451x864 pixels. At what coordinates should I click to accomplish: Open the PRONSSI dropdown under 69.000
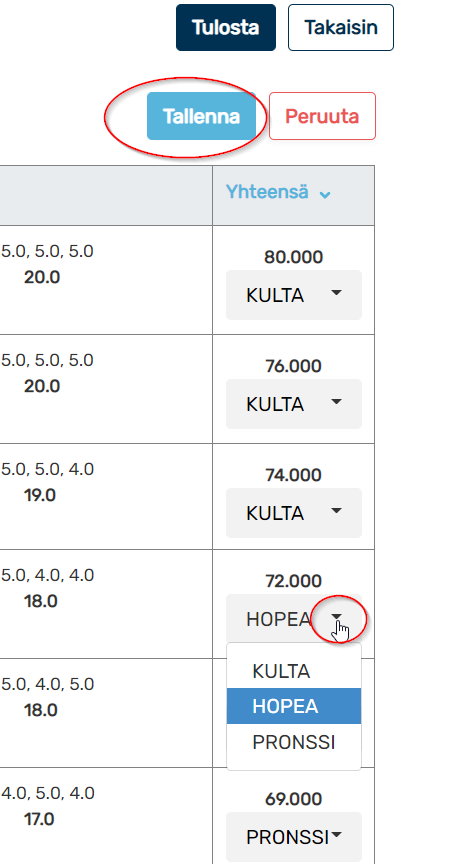[x=294, y=836]
